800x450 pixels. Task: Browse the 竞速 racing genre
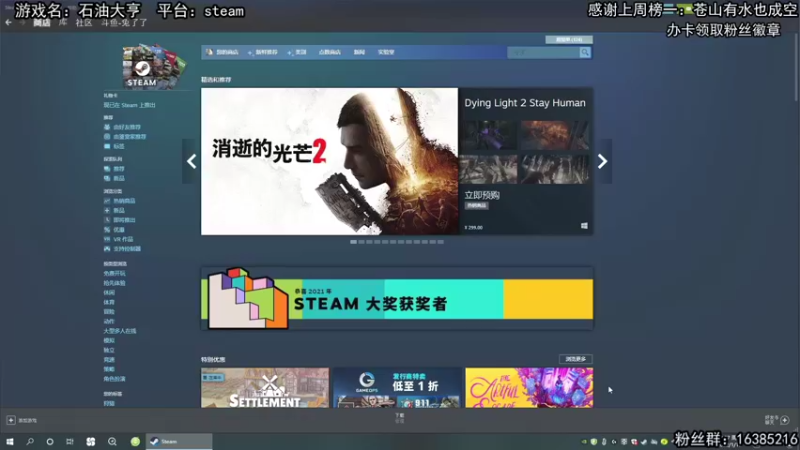(109, 360)
